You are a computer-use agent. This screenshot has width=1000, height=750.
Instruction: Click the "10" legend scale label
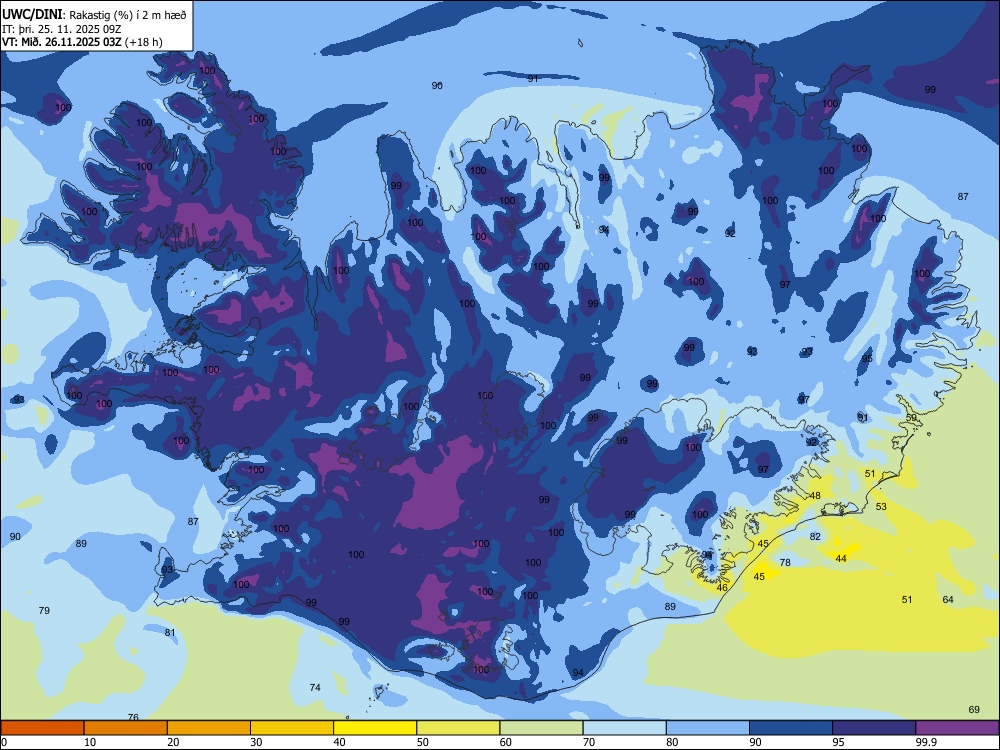[90, 742]
